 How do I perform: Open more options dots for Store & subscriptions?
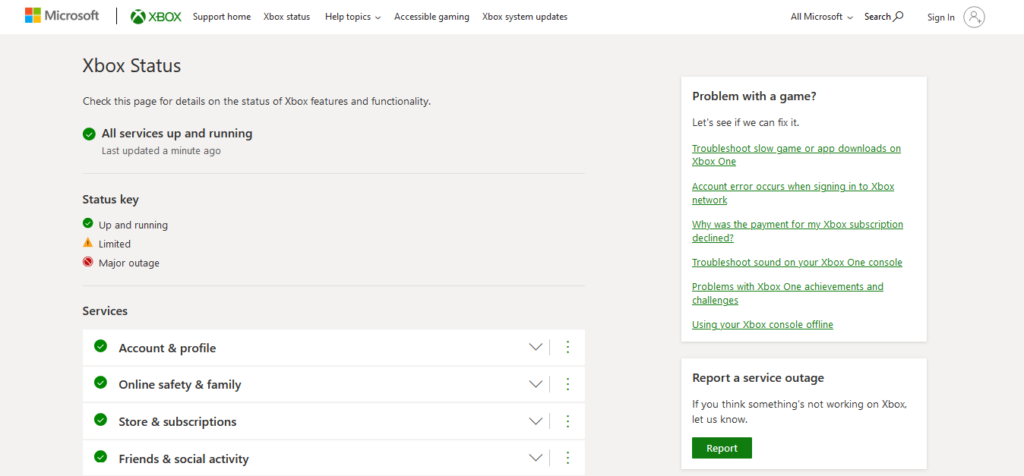(x=568, y=421)
